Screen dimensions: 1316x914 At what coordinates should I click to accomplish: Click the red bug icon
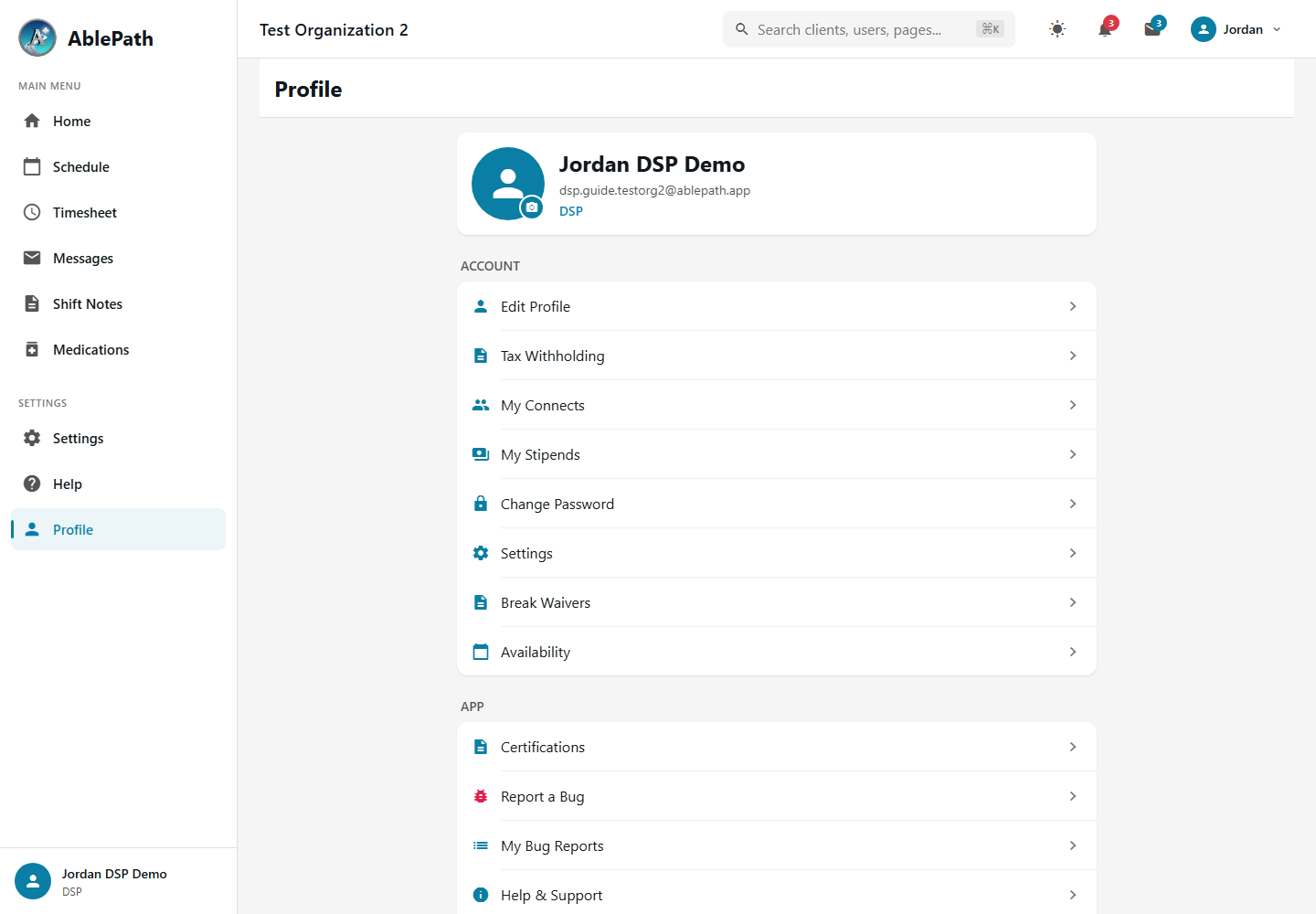(481, 796)
